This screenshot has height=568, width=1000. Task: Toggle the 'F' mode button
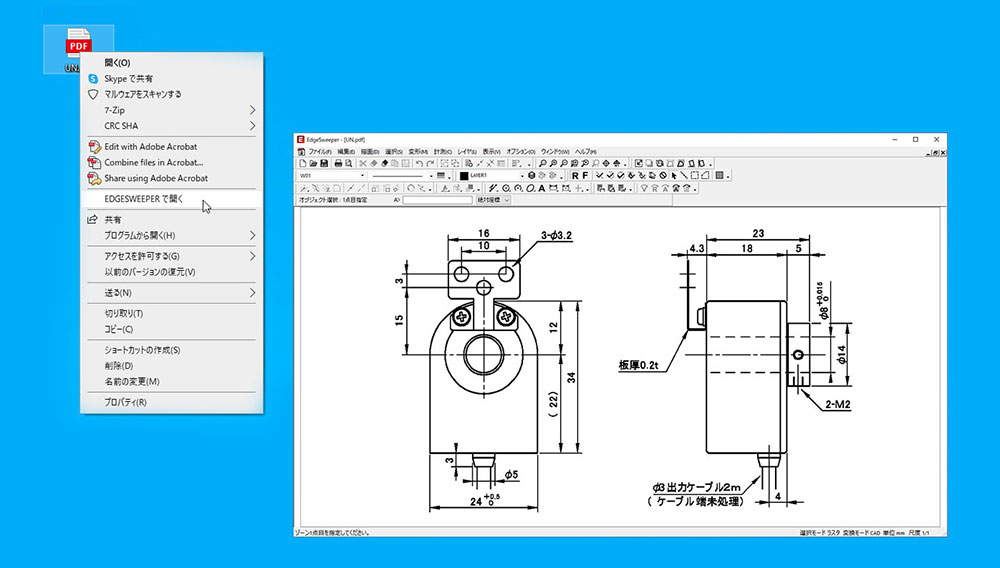586,175
